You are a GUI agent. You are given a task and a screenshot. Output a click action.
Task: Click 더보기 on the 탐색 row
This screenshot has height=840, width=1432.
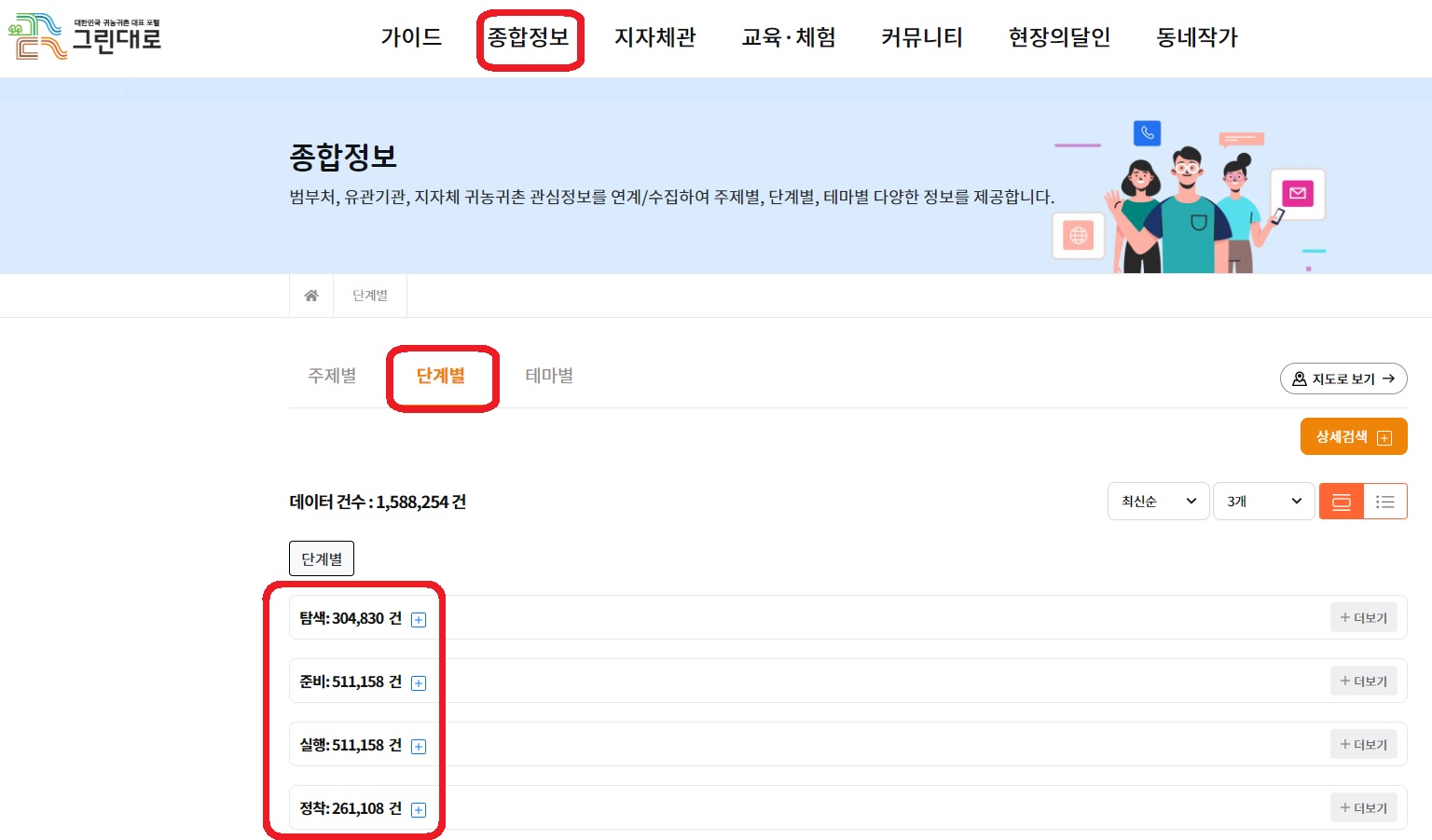pos(1364,616)
